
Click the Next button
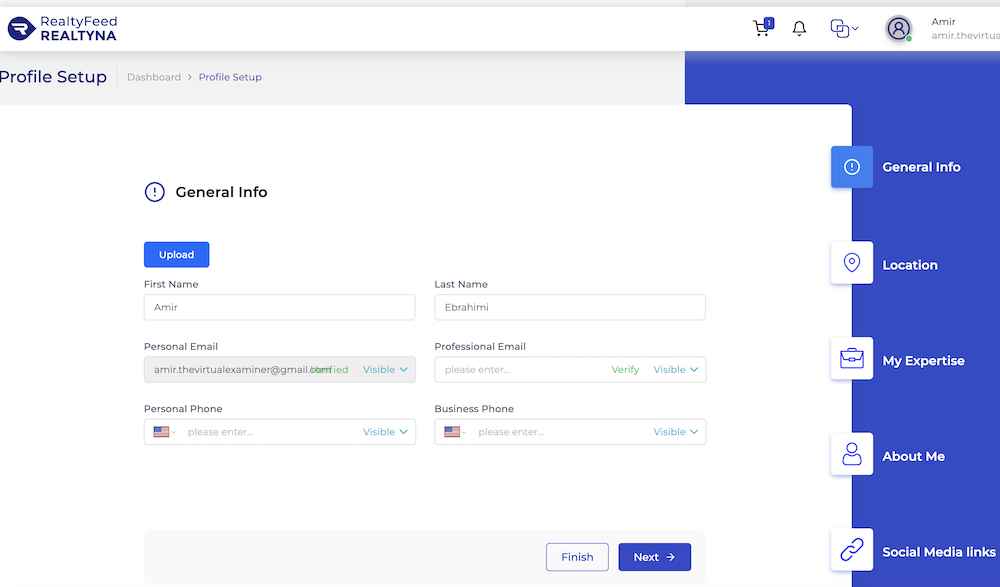[x=654, y=557]
